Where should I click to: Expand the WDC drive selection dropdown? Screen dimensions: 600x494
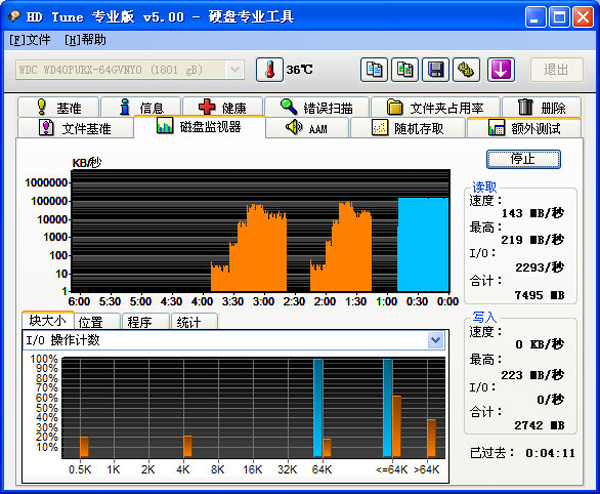[x=235, y=70]
